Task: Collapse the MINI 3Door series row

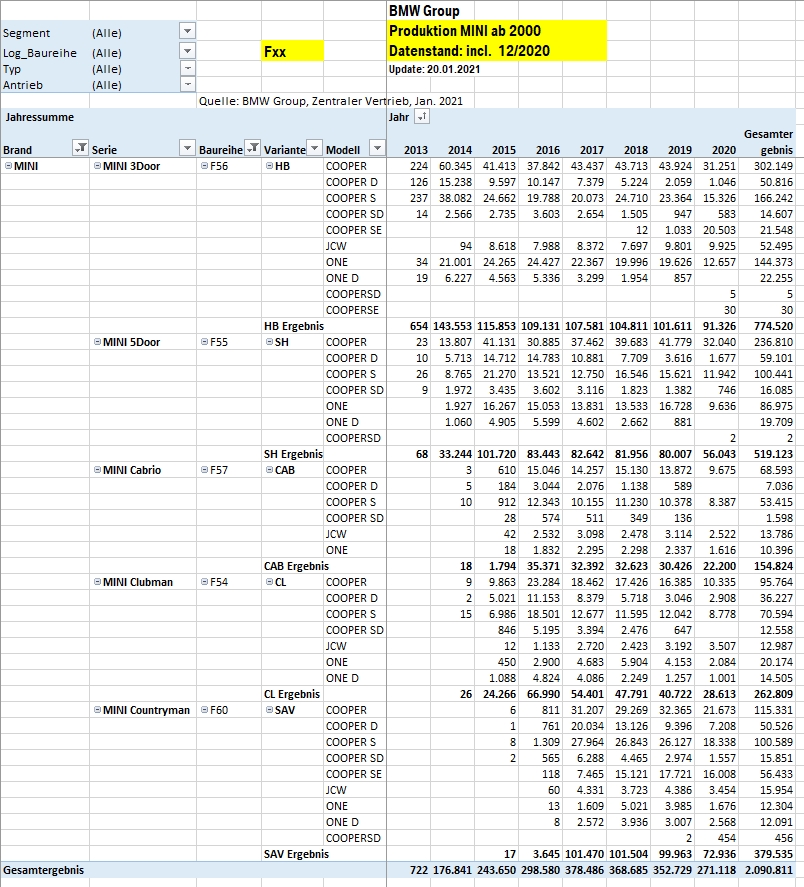Action: [97, 166]
